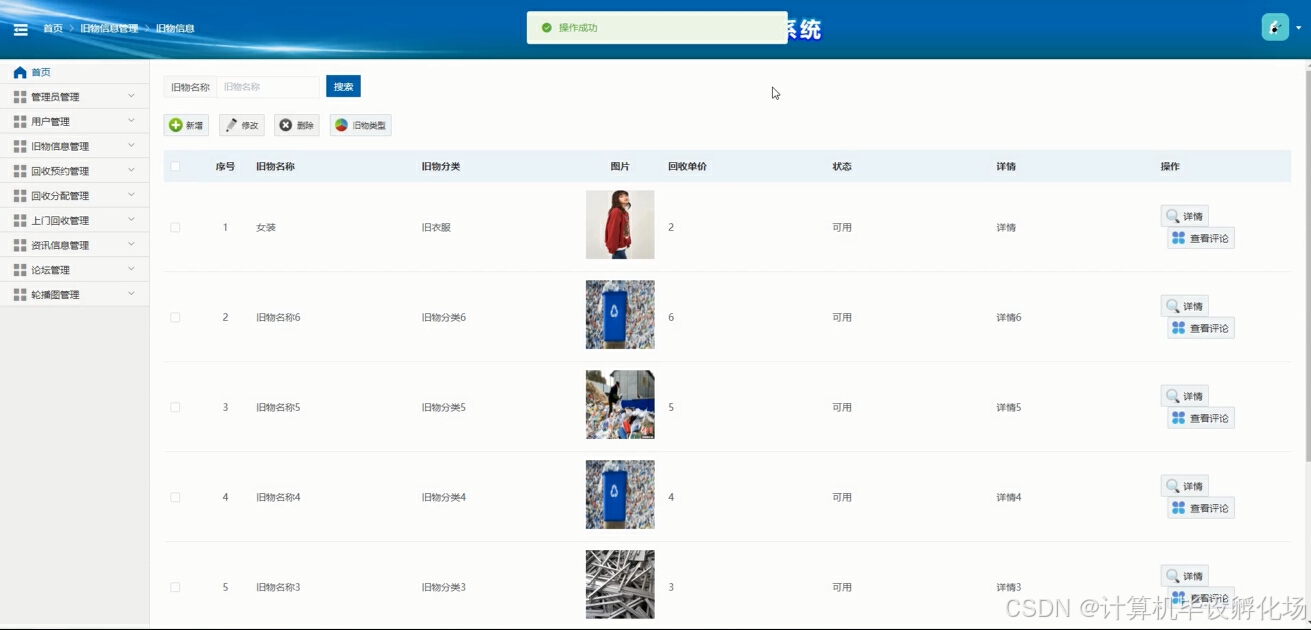This screenshot has width=1311, height=630.
Task: Click the 资讯信息管理 grid icon
Action: click(x=20, y=245)
